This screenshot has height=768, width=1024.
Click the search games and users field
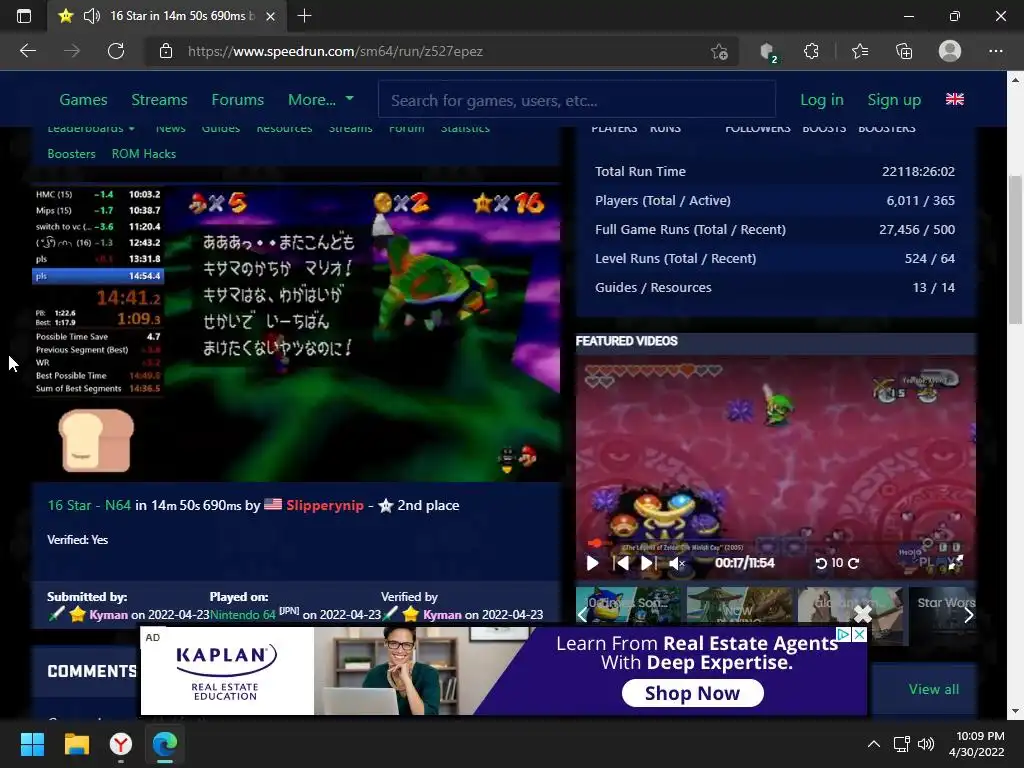pos(577,100)
